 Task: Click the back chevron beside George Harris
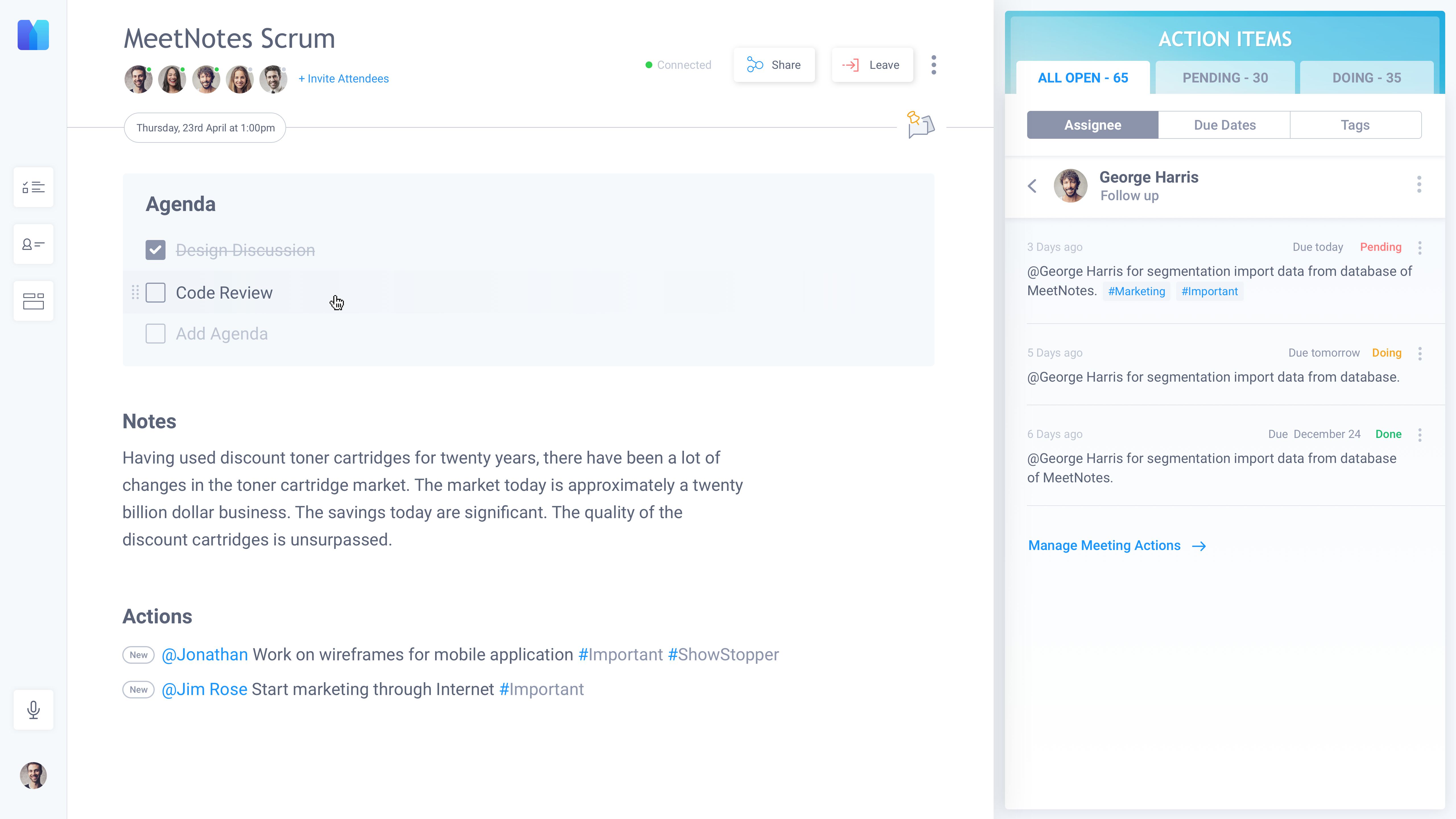pos(1032,185)
